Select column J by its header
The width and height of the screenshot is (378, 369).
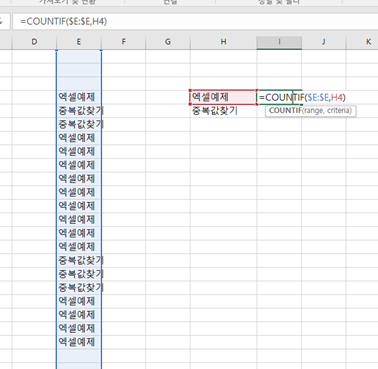coord(324,42)
